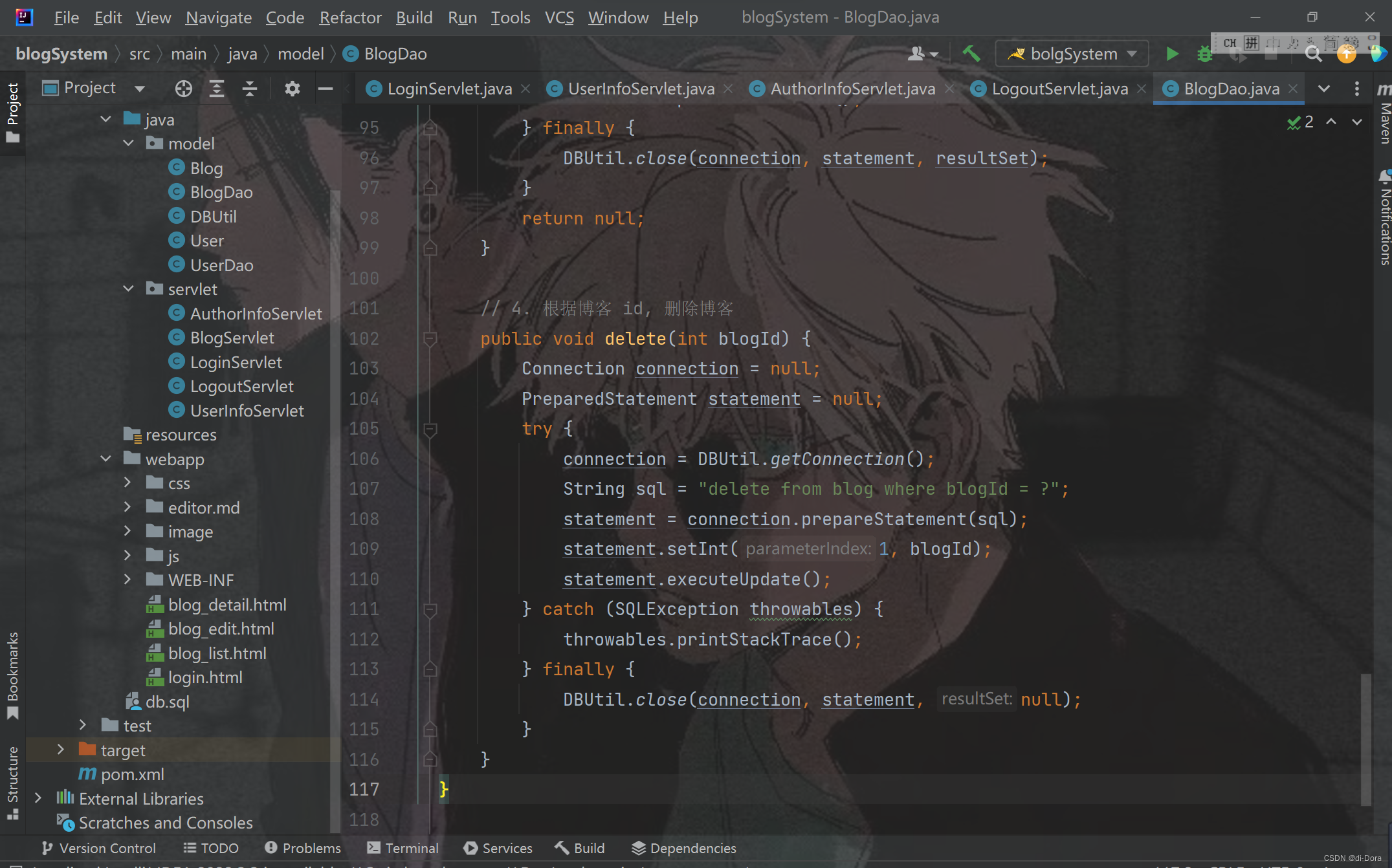The height and width of the screenshot is (868, 1392).
Task: Open the Refactor menu
Action: coord(350,17)
